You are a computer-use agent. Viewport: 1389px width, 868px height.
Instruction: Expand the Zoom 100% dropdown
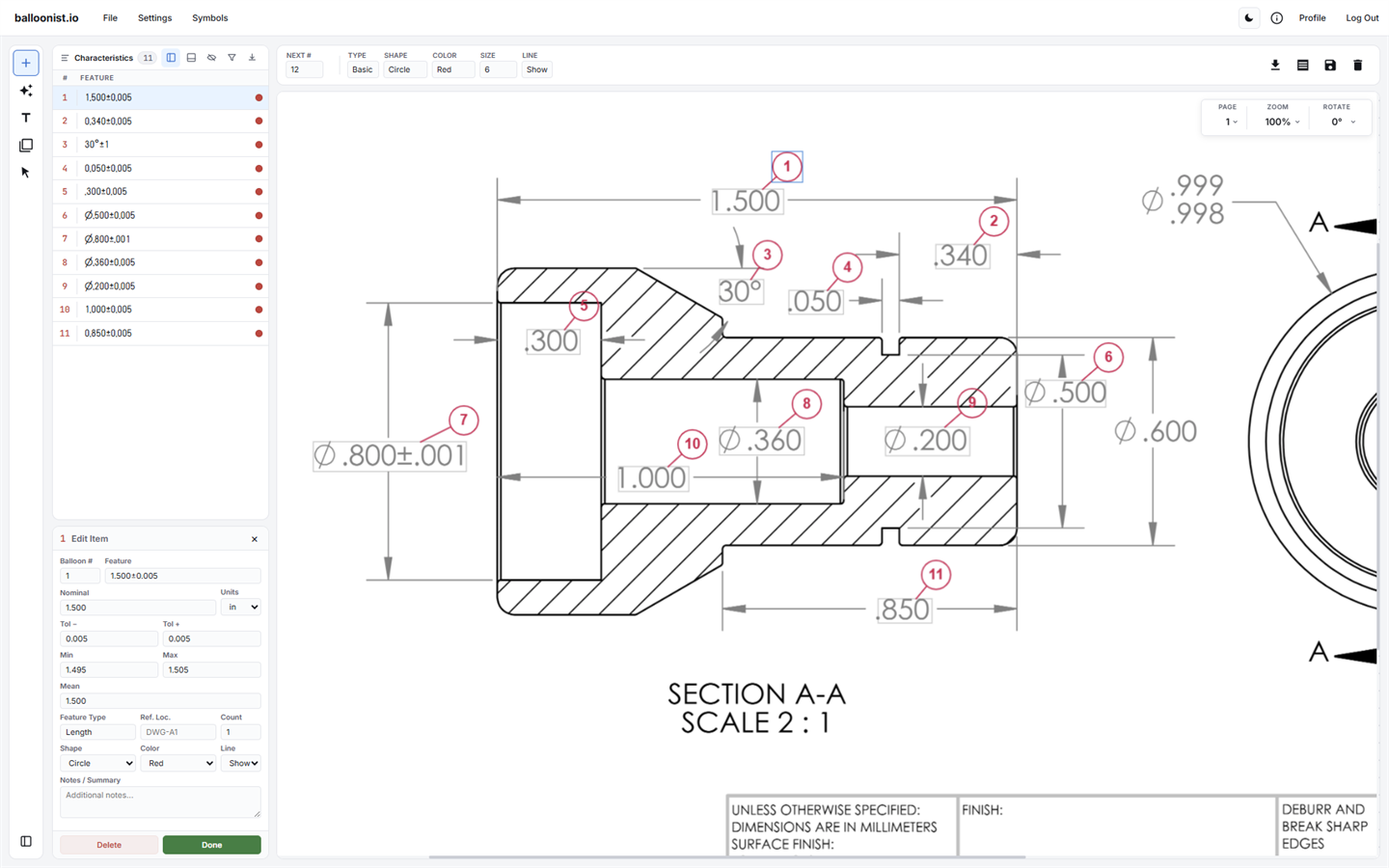1282,122
